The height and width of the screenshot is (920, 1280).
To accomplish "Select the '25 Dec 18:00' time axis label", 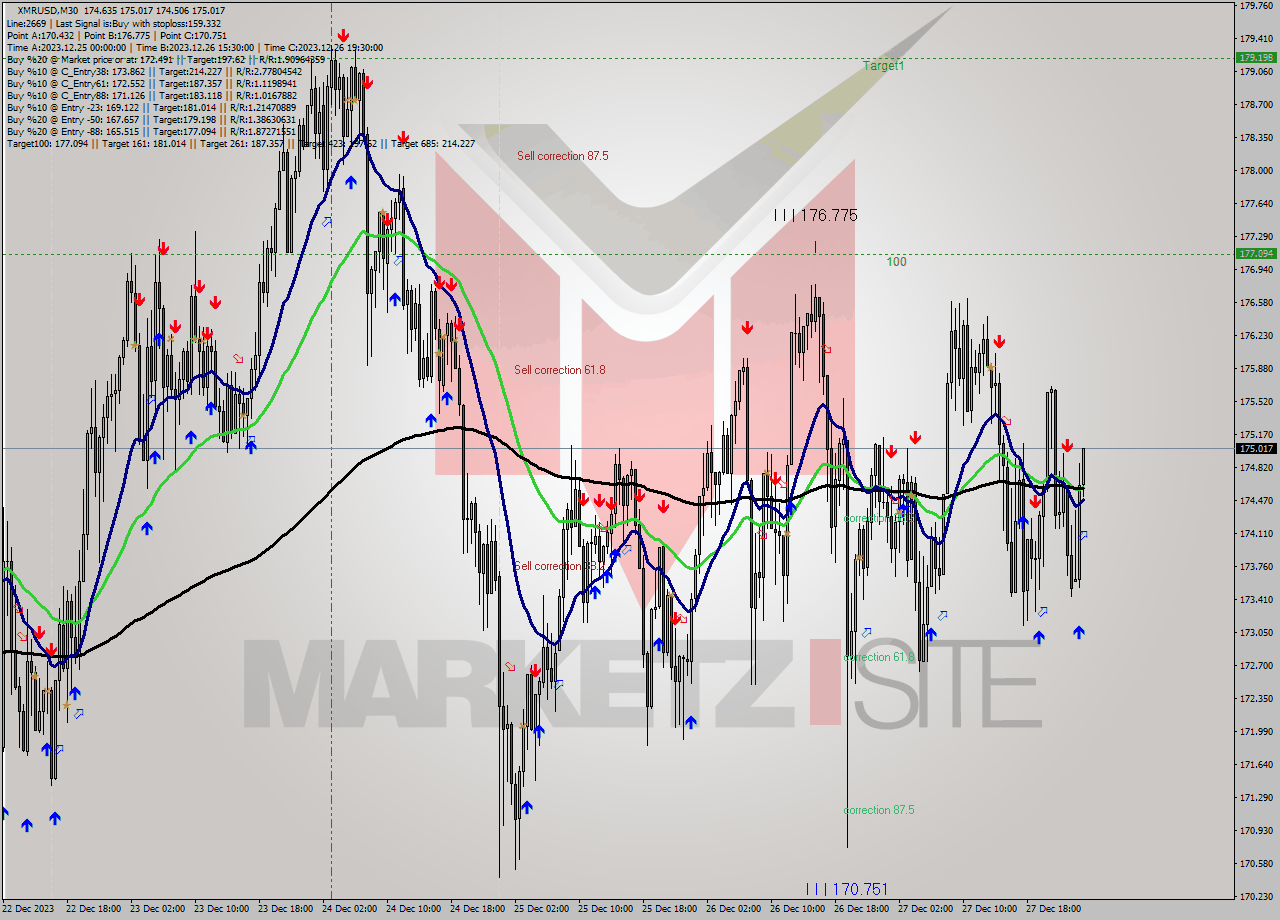I will (669, 909).
